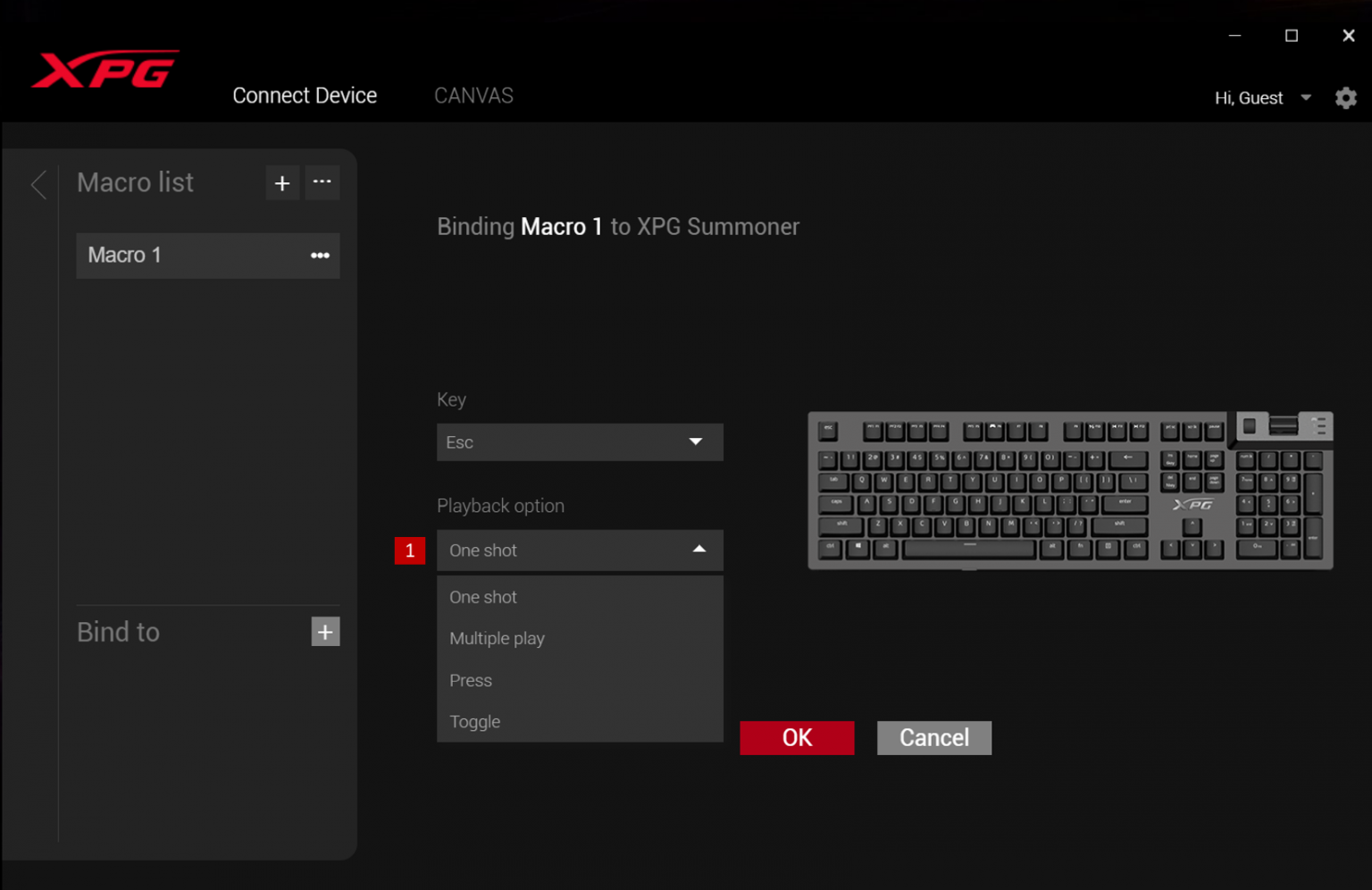Screen dimensions: 1372x890
Task: Add a new macro with plus icon
Action: pos(282,183)
